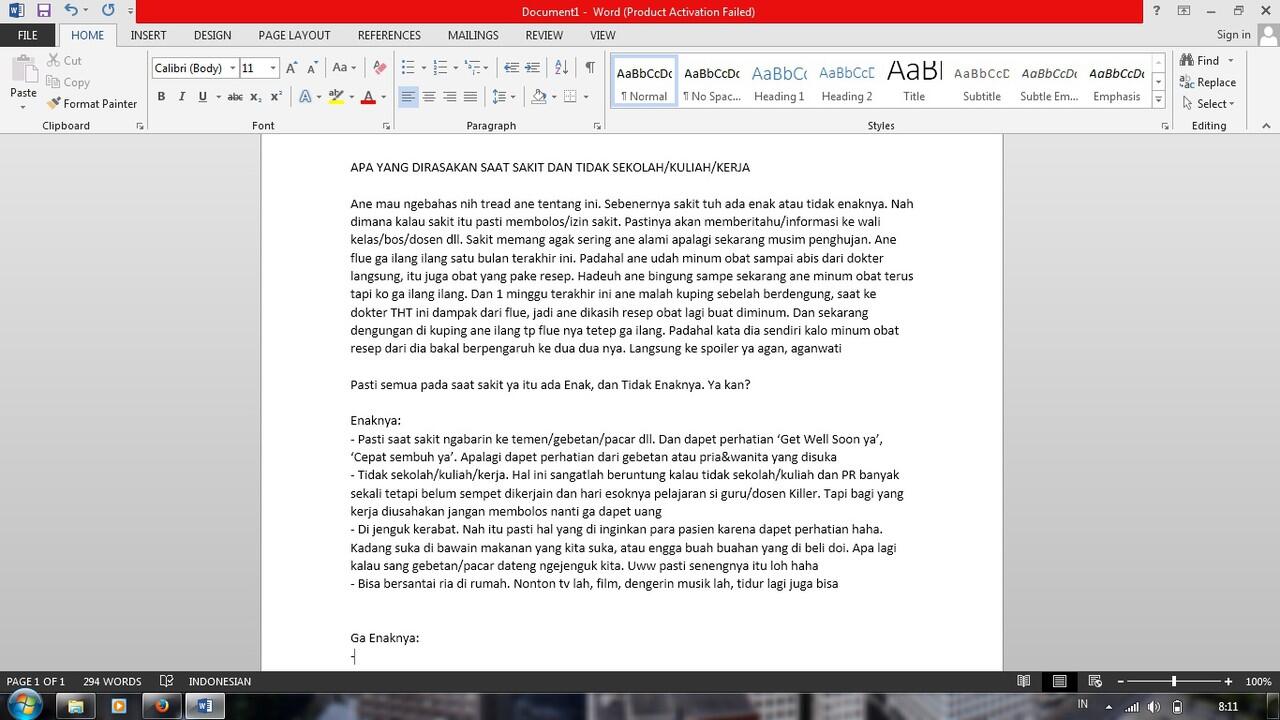Center align the text
This screenshot has height=720, width=1280.
(x=429, y=97)
